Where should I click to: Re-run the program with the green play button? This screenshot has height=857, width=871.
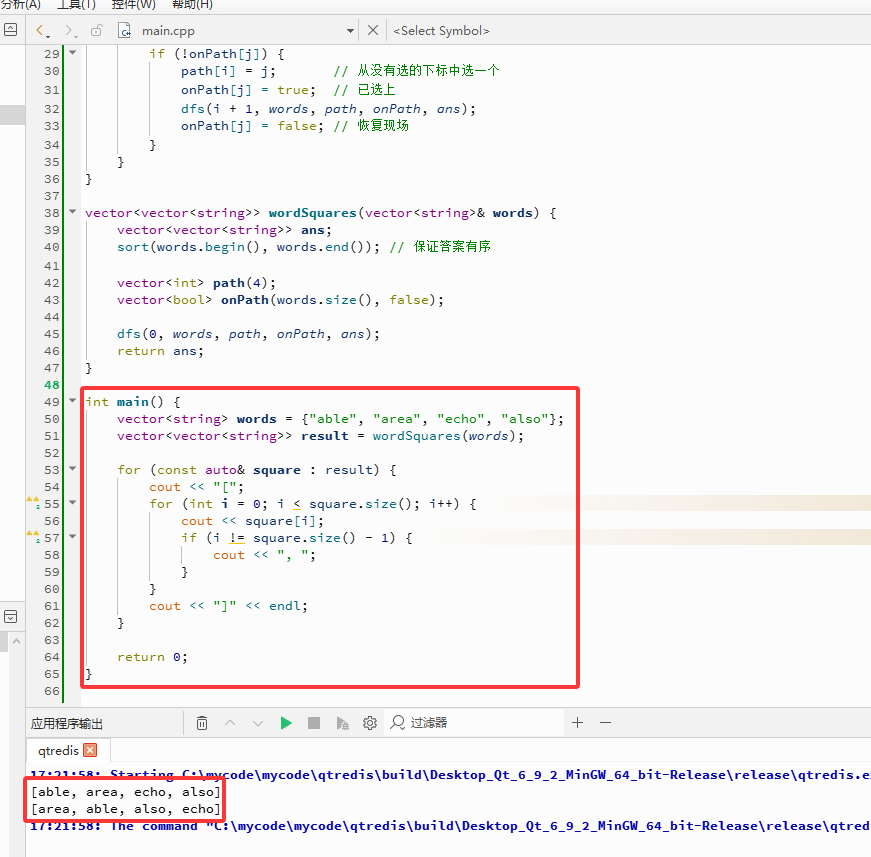(286, 723)
